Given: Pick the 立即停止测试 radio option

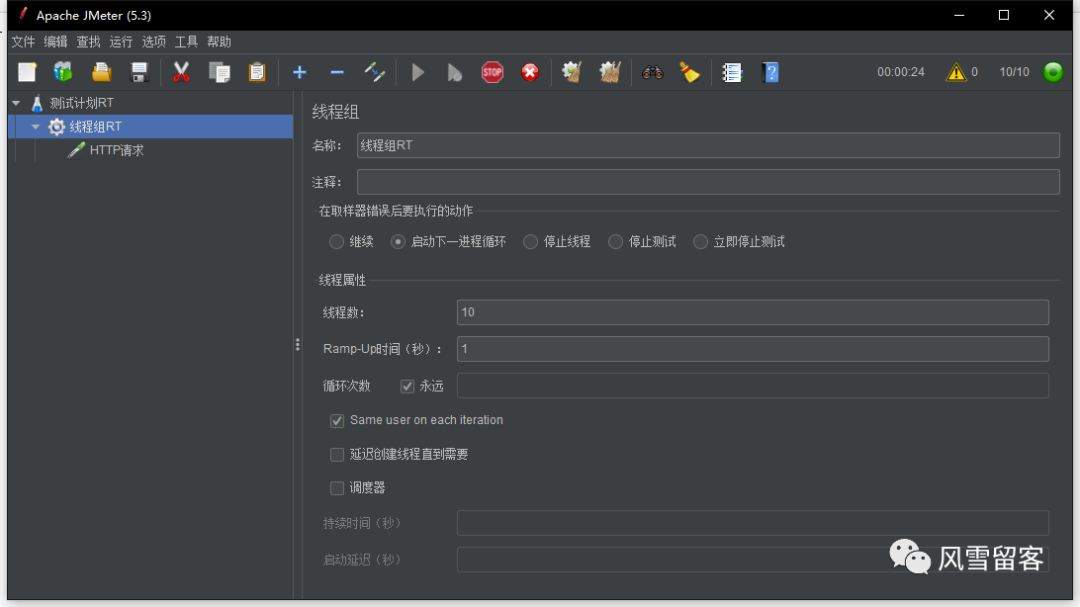Looking at the screenshot, I should pos(700,242).
